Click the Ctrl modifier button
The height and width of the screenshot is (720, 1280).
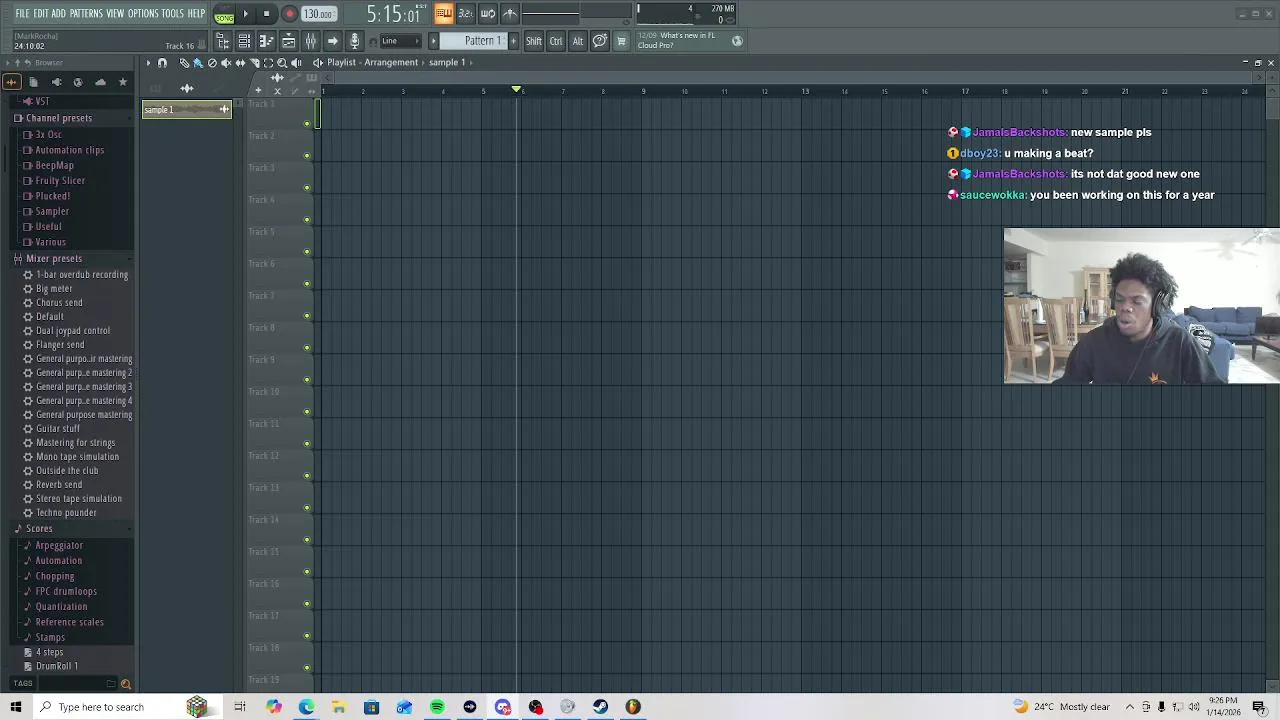pyautogui.click(x=556, y=41)
